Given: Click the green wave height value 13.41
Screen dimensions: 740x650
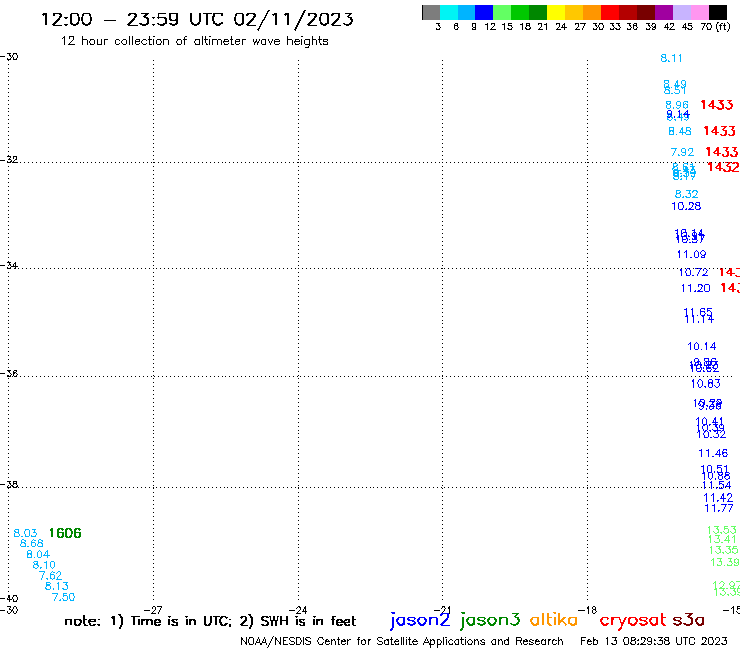Looking at the screenshot, I should click(723, 539).
